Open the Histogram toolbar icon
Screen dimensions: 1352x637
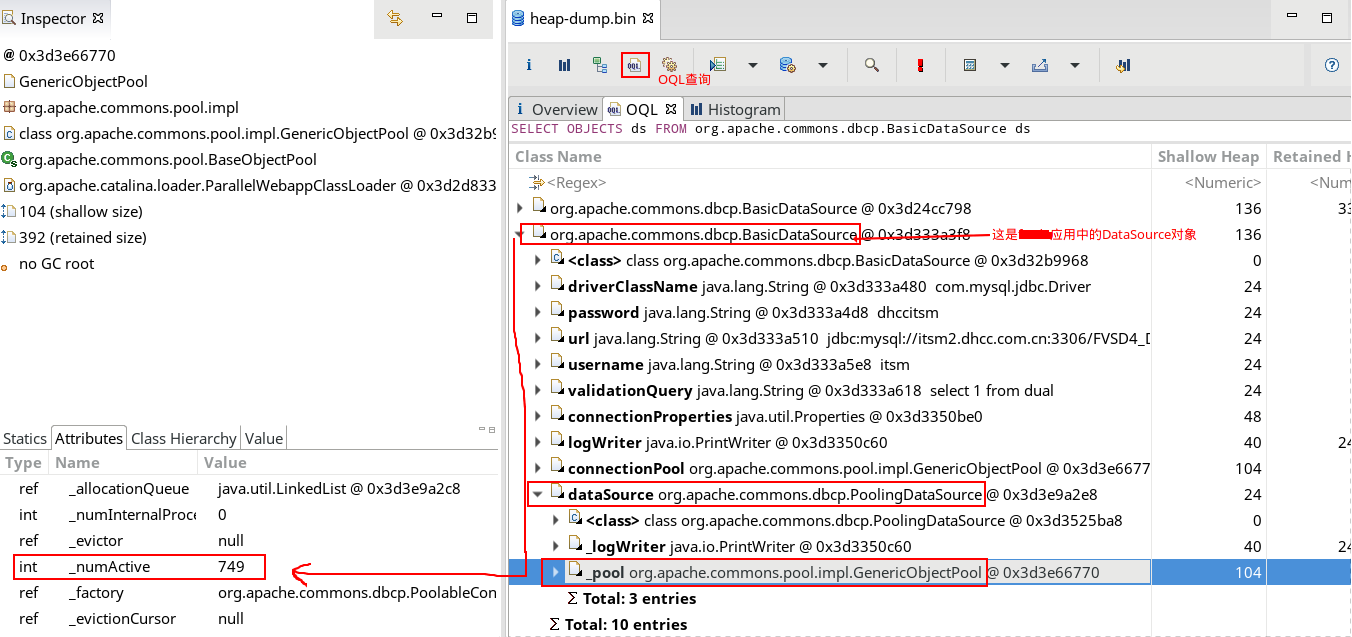coord(564,65)
